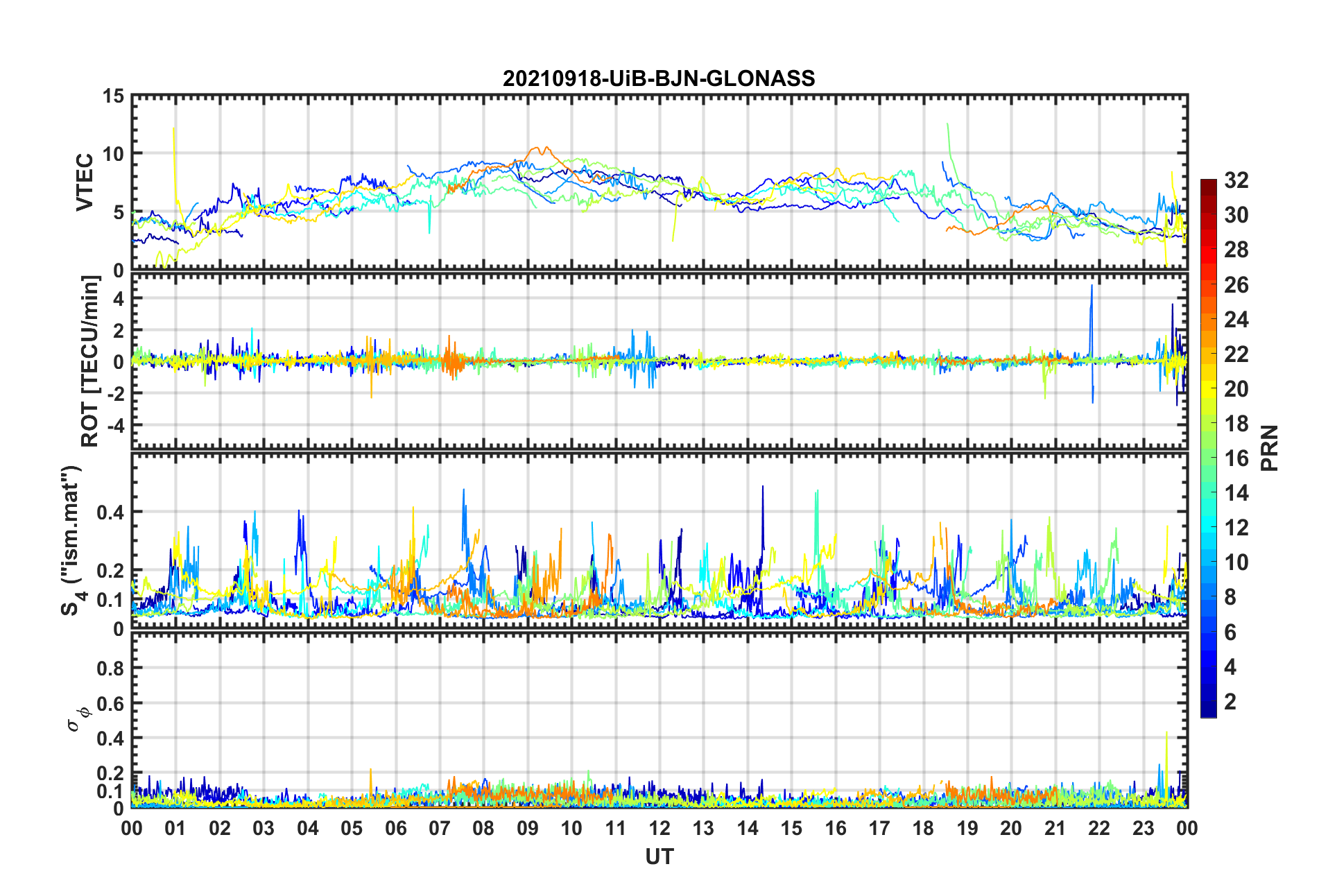Select hour tick "05" on the UT axis

pos(352,828)
